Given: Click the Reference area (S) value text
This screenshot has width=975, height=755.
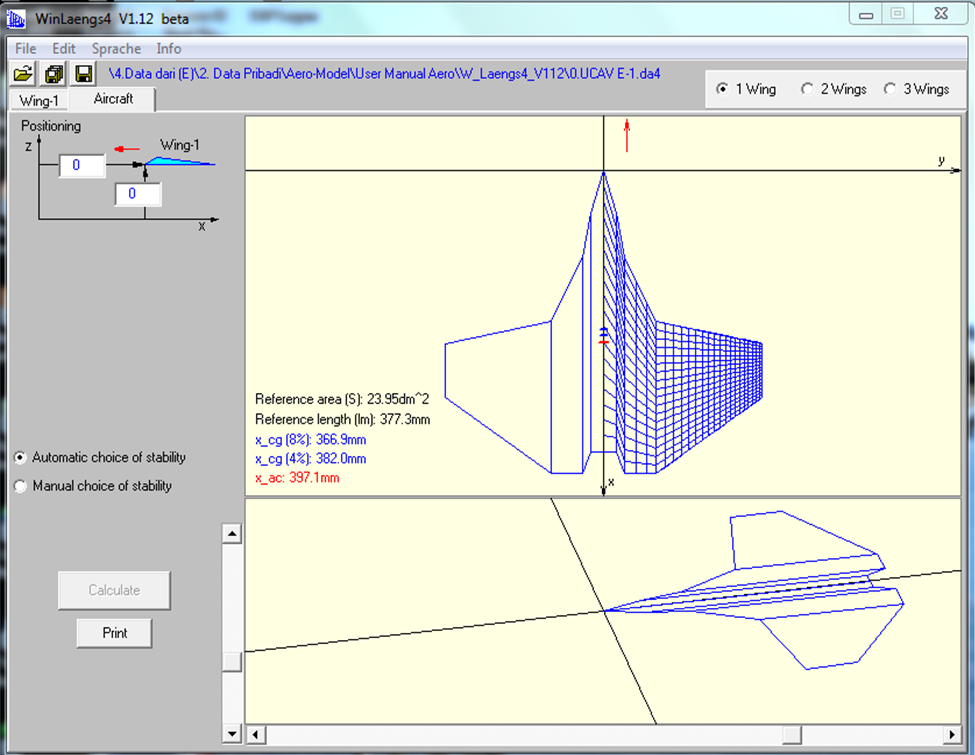Looking at the screenshot, I should click(x=342, y=399).
